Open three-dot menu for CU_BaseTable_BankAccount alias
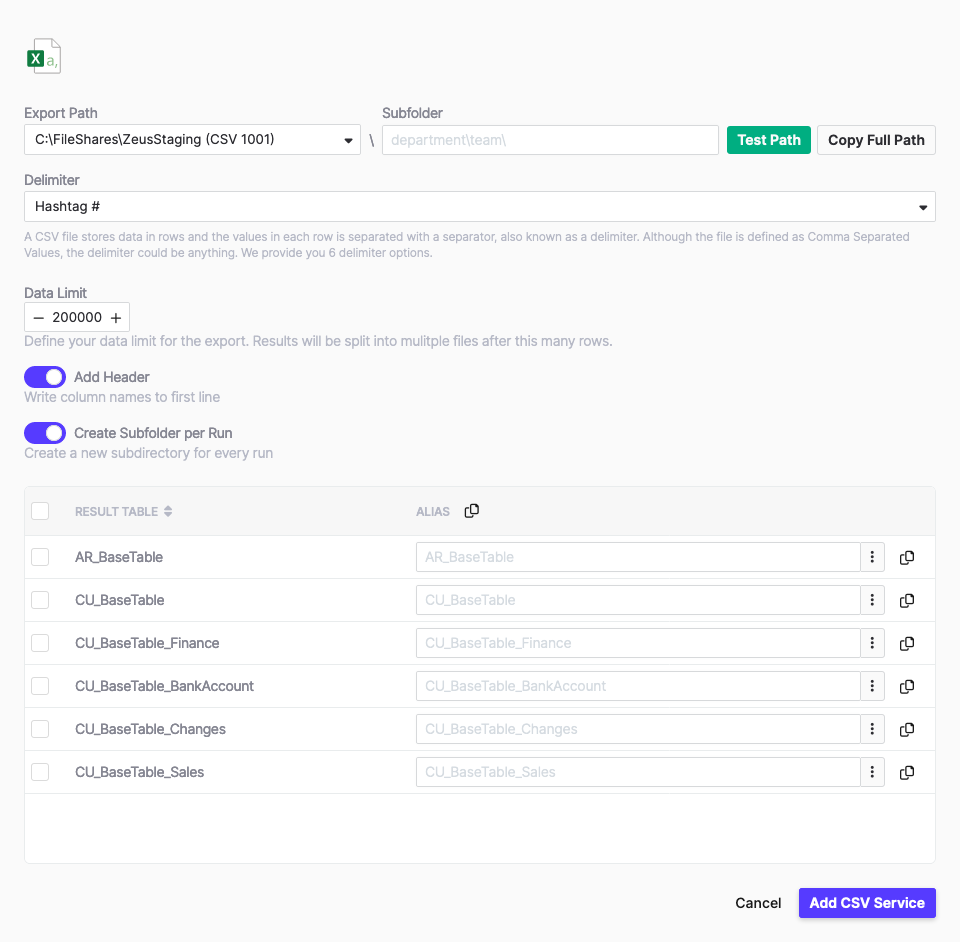The width and height of the screenshot is (960, 942). coord(872,686)
